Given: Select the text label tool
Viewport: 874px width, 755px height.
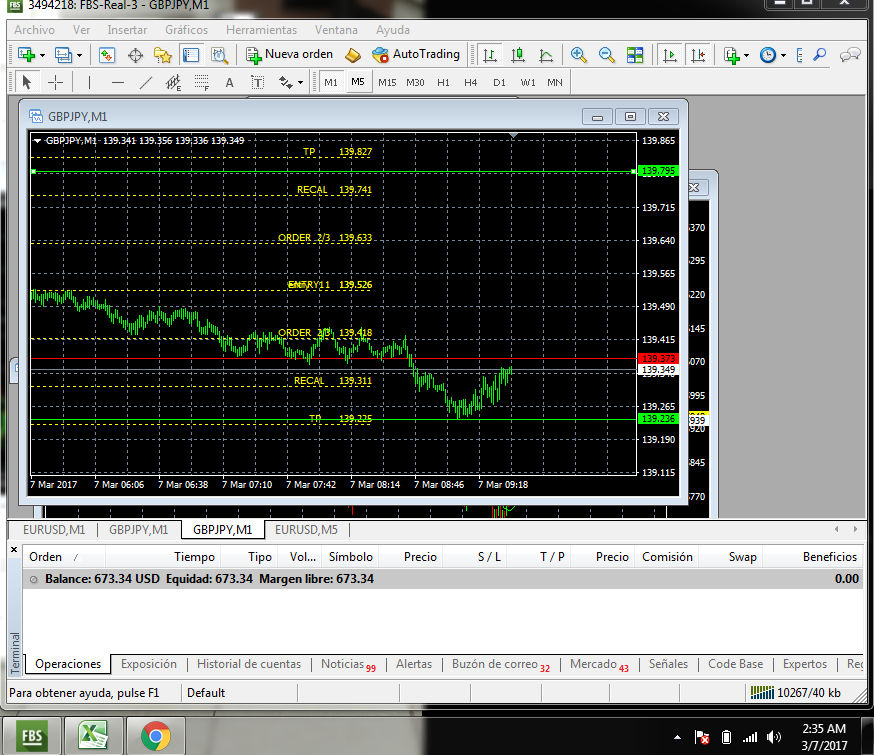Looking at the screenshot, I should 258,83.
